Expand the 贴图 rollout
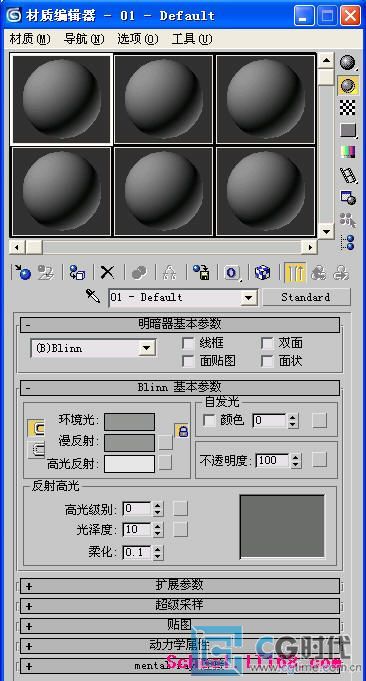Screen dimensions: 366x681 (180, 625)
